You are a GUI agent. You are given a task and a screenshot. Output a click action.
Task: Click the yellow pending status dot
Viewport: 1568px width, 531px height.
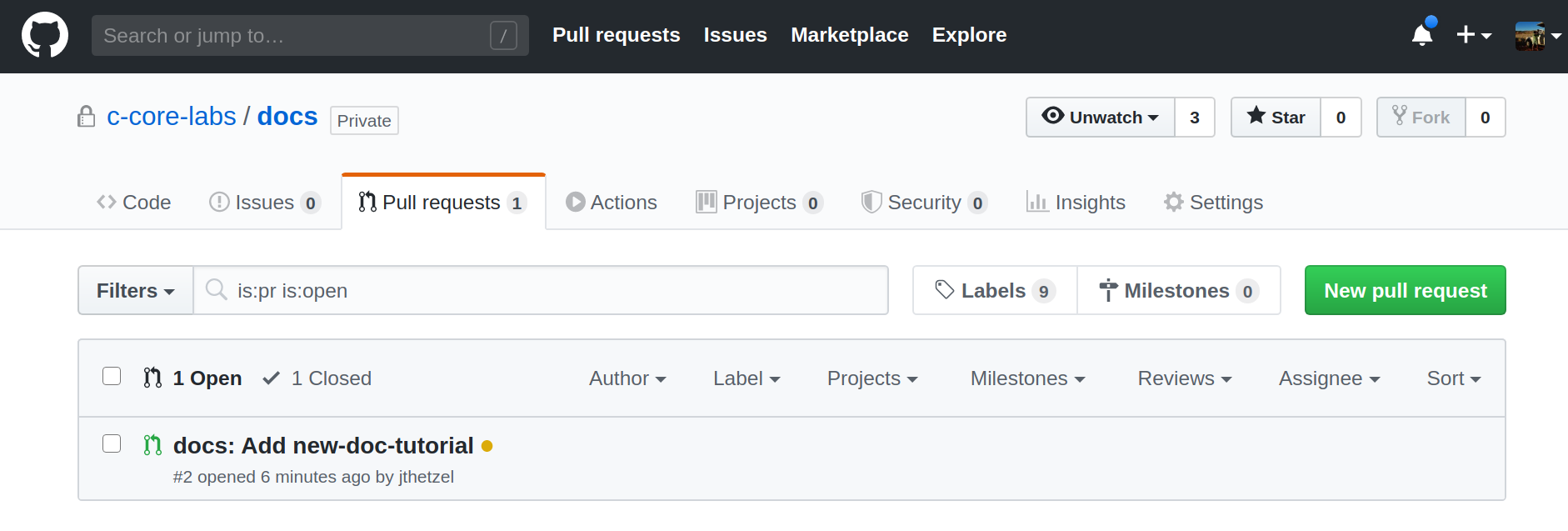487,446
